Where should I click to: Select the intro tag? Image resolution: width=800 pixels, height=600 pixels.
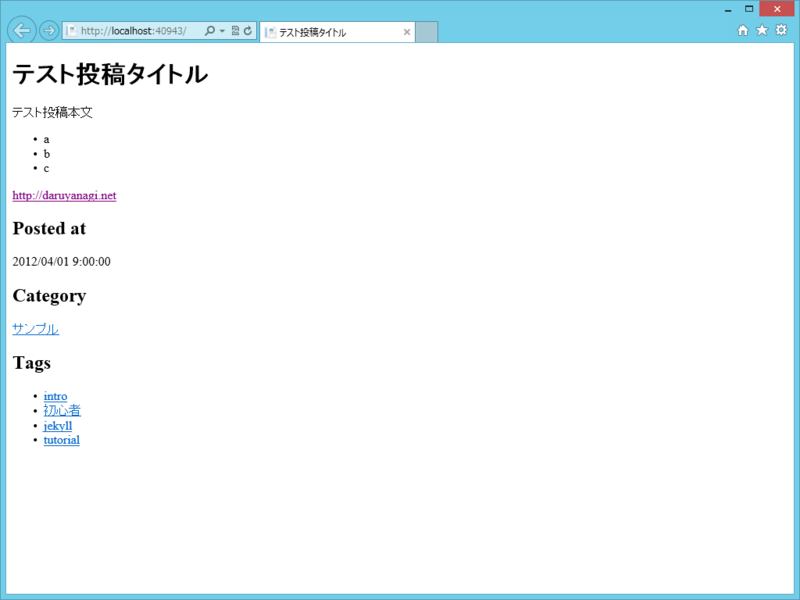(54, 396)
